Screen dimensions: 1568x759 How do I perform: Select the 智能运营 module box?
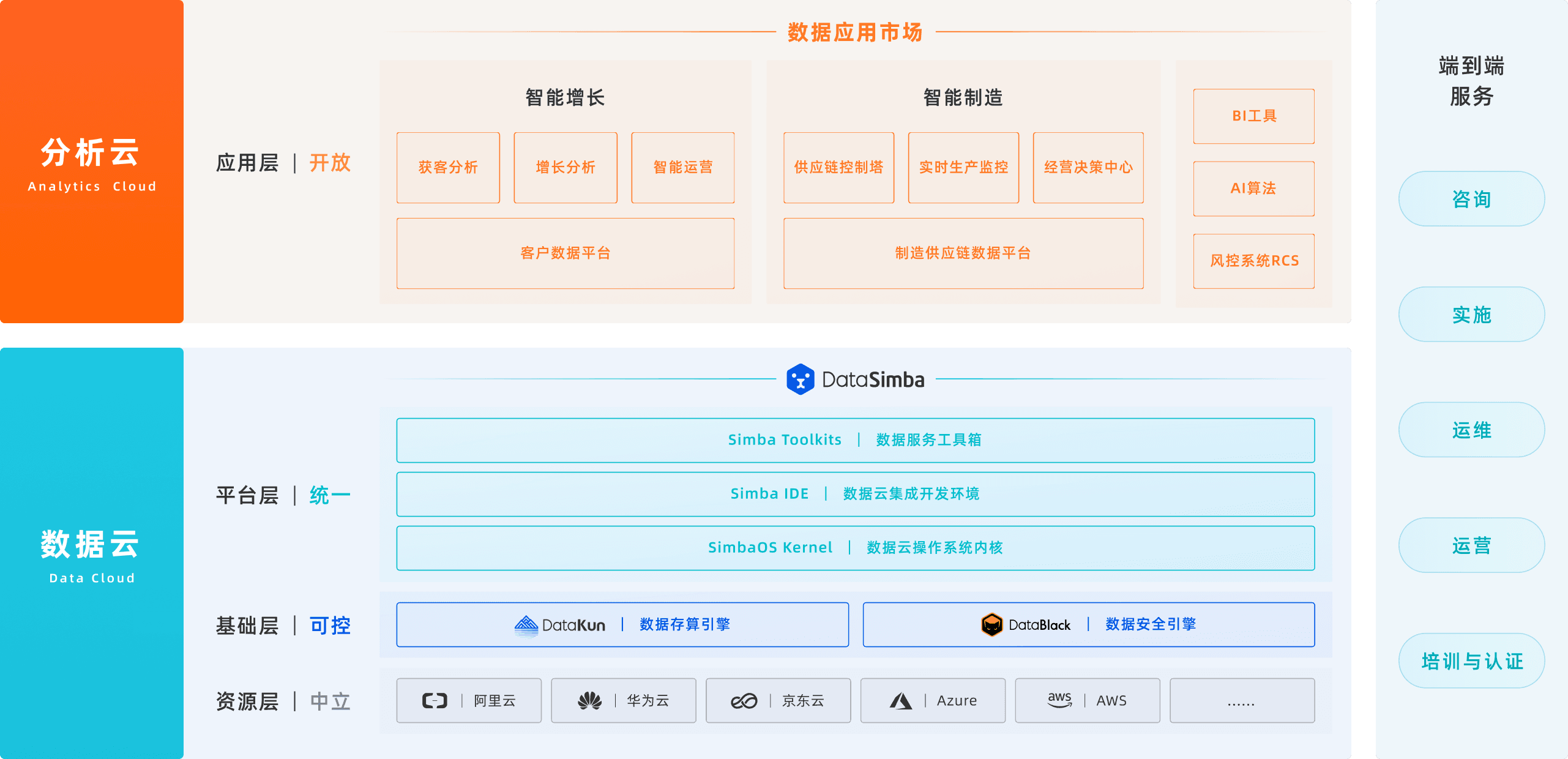pyautogui.click(x=683, y=168)
